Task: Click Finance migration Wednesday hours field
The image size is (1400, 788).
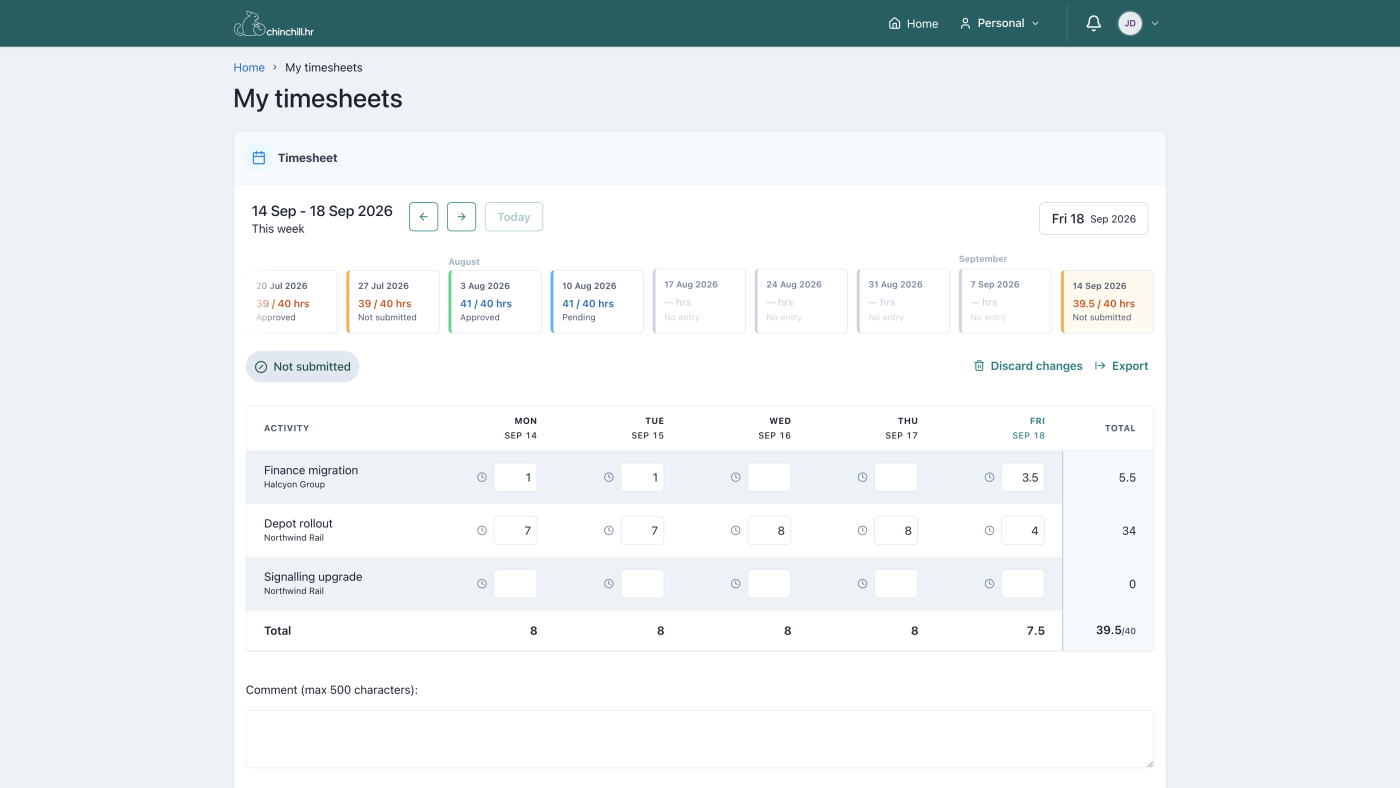Action: click(x=769, y=477)
